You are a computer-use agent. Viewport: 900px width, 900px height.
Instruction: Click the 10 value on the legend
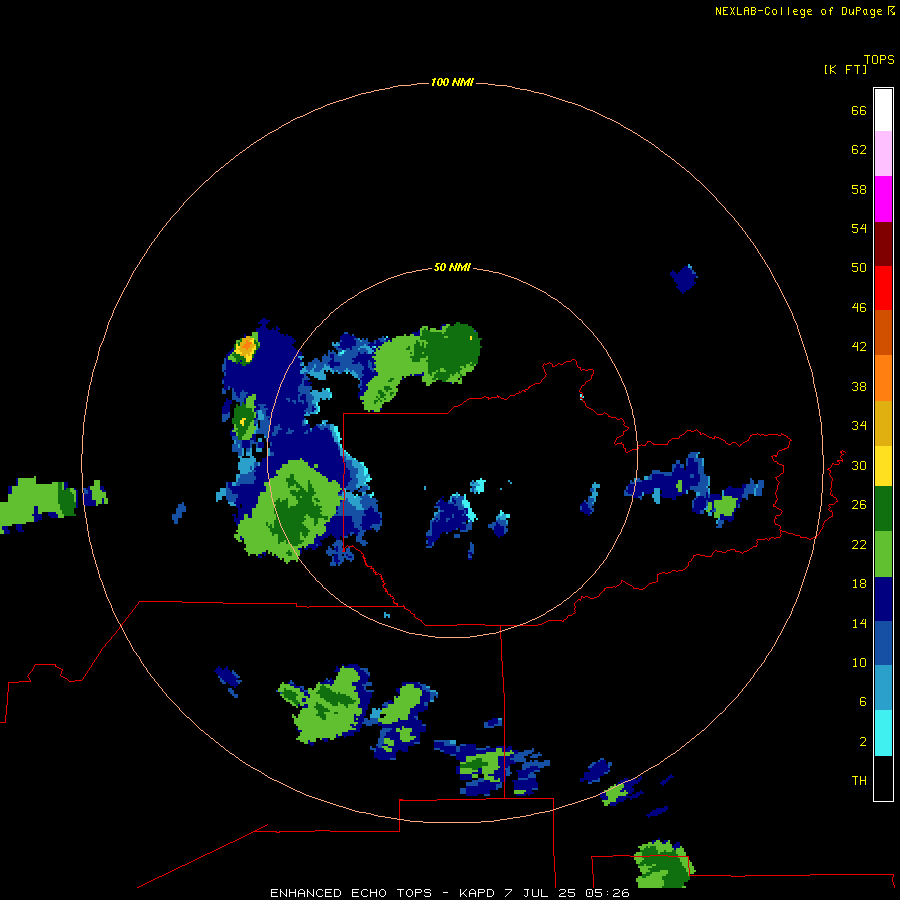pos(859,662)
